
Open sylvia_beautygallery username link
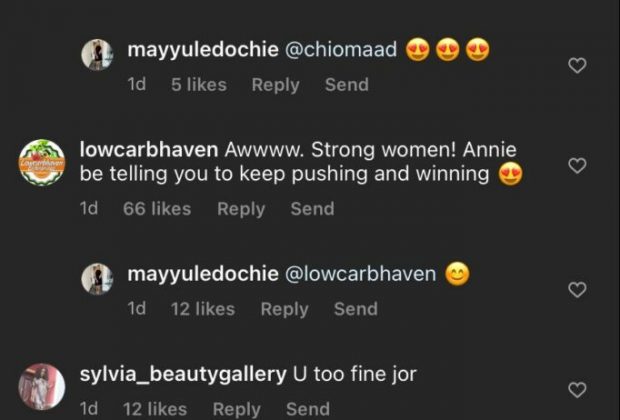pos(181,375)
